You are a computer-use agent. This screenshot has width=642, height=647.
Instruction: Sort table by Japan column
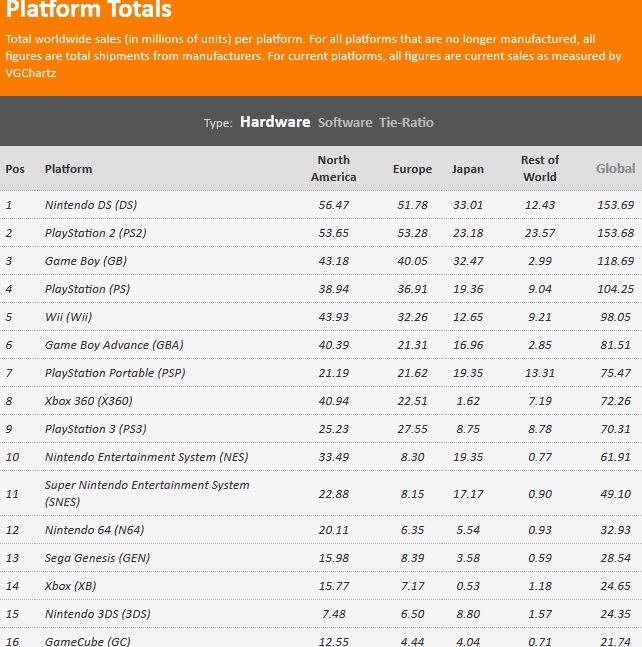click(468, 169)
